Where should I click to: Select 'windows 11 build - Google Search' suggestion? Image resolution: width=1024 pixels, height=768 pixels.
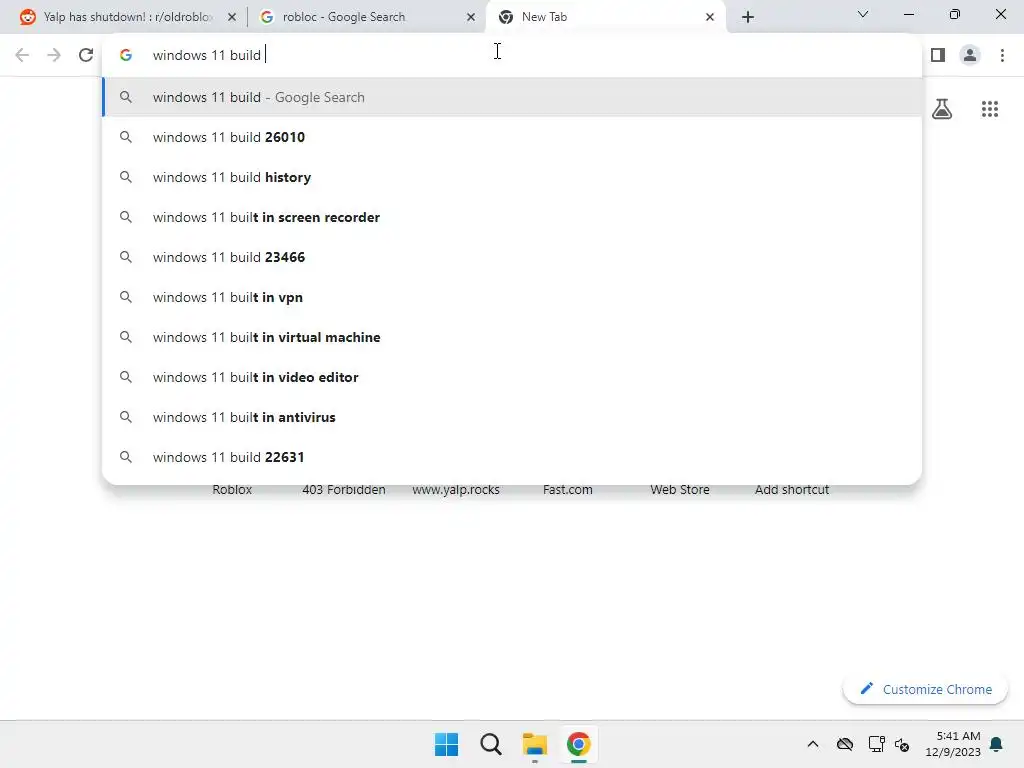pos(512,97)
